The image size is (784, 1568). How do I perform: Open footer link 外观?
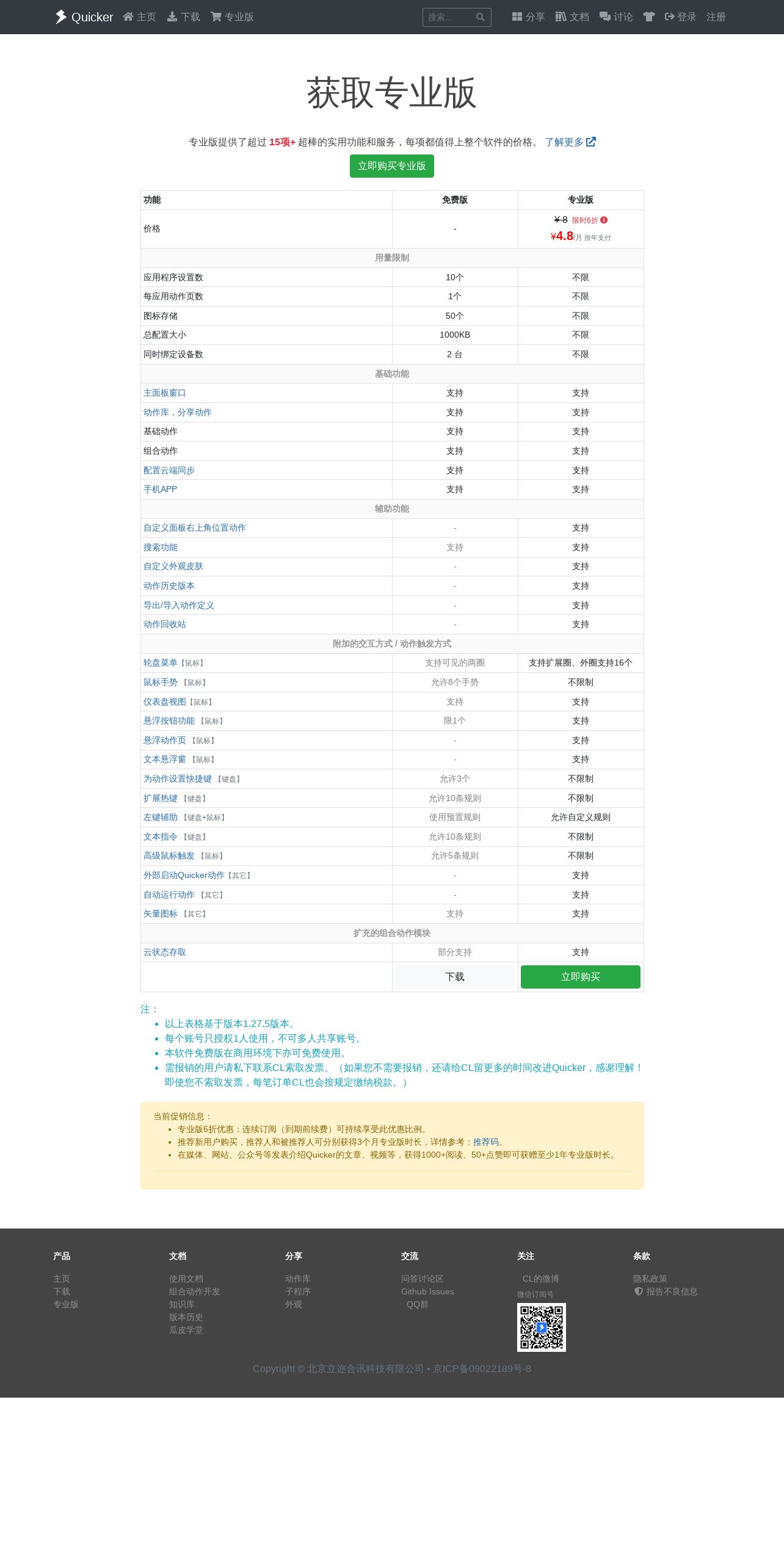294,1304
